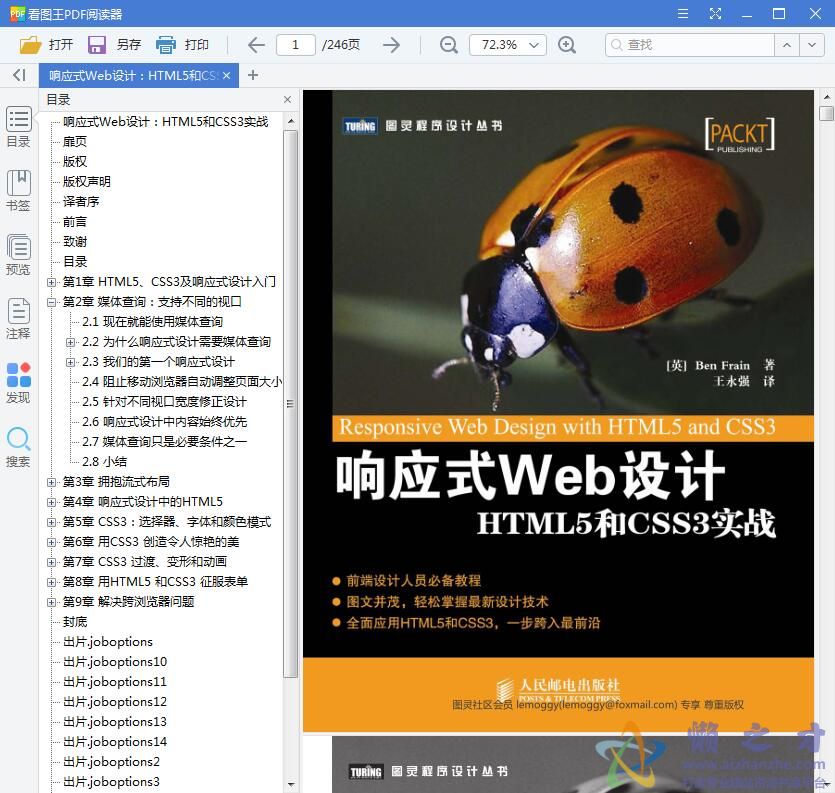Collapse the sidebar with the « button
The height and width of the screenshot is (793, 835).
click(x=18, y=74)
